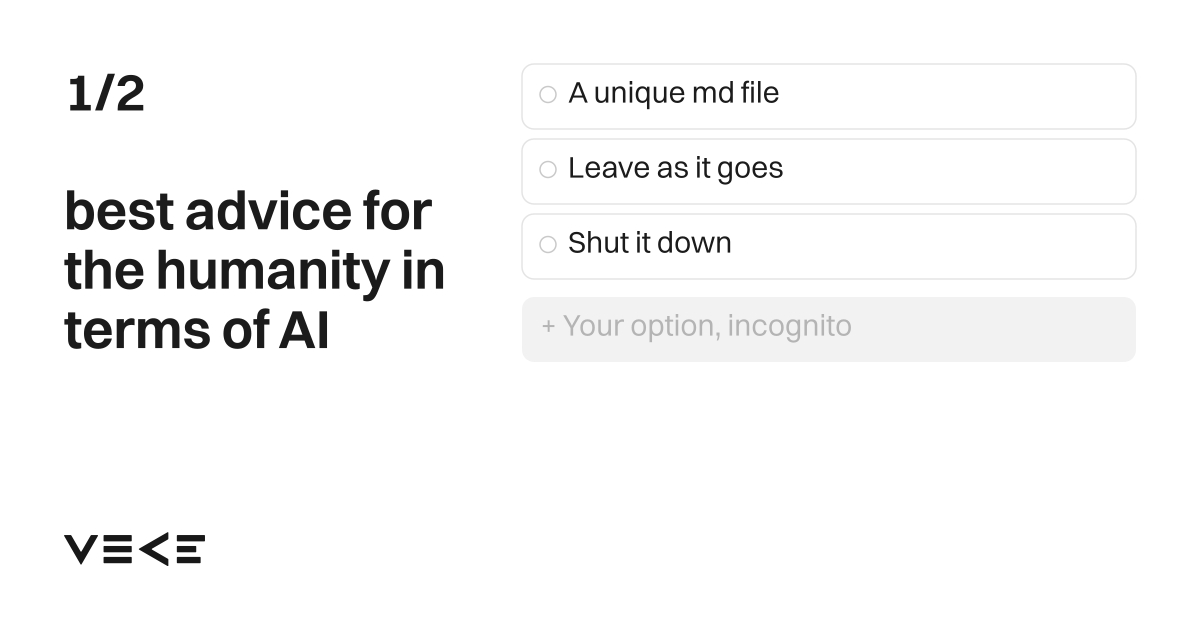Viewport: 1200px width, 630px height.
Task: Click the word 'humanity' in the question
Action: click(x=267, y=271)
